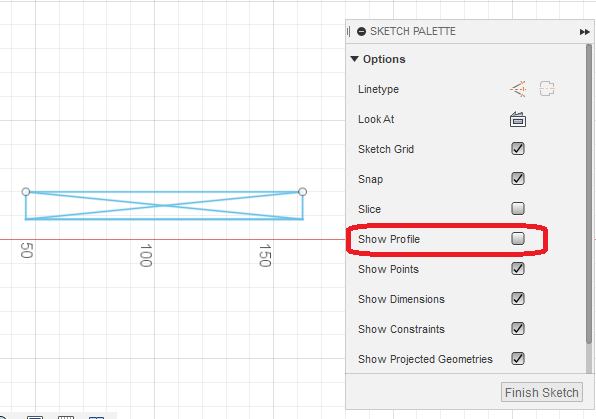Uncheck the Snap option
Screen dimensions: 596x419
518,179
